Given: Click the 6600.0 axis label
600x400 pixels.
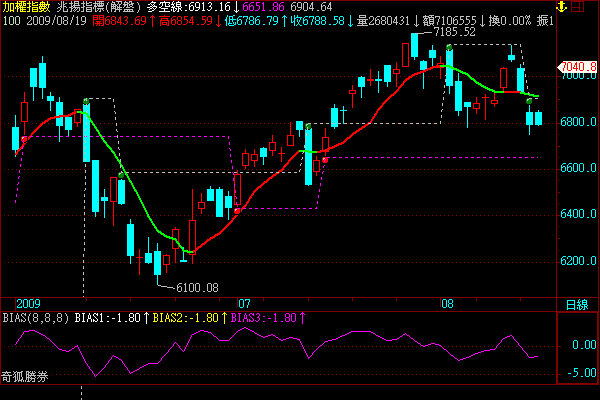Looking at the screenshot, I should 578,168.
